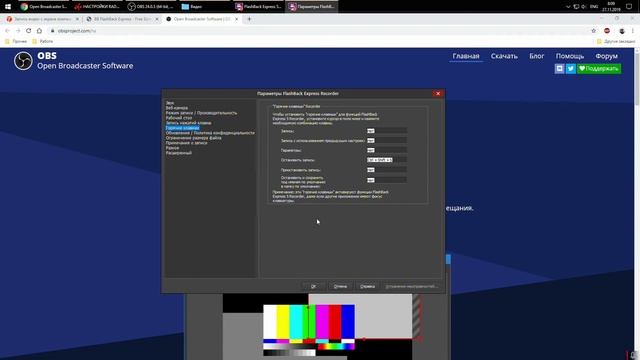The height and width of the screenshot is (360, 640).
Task: Close the first browser tab
Action: (x=77, y=19)
